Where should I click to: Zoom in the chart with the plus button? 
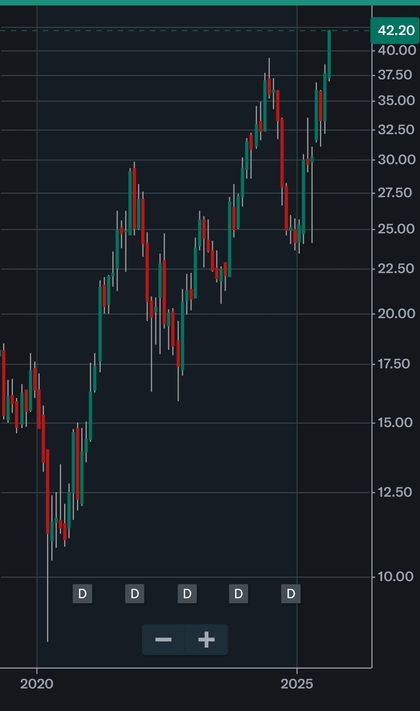pyautogui.click(x=206, y=639)
